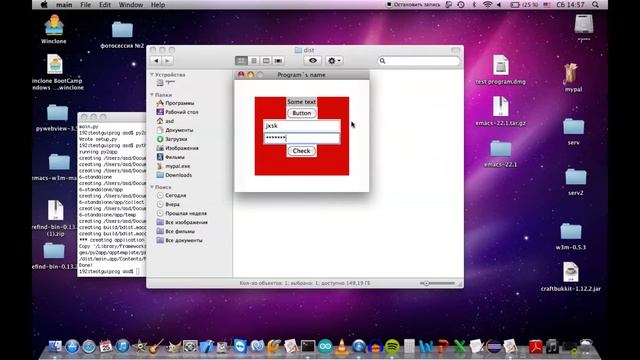Image resolution: width=640 pixels, height=360 pixels.
Task: Open VLC traffic cone icon
Action: click(342, 347)
